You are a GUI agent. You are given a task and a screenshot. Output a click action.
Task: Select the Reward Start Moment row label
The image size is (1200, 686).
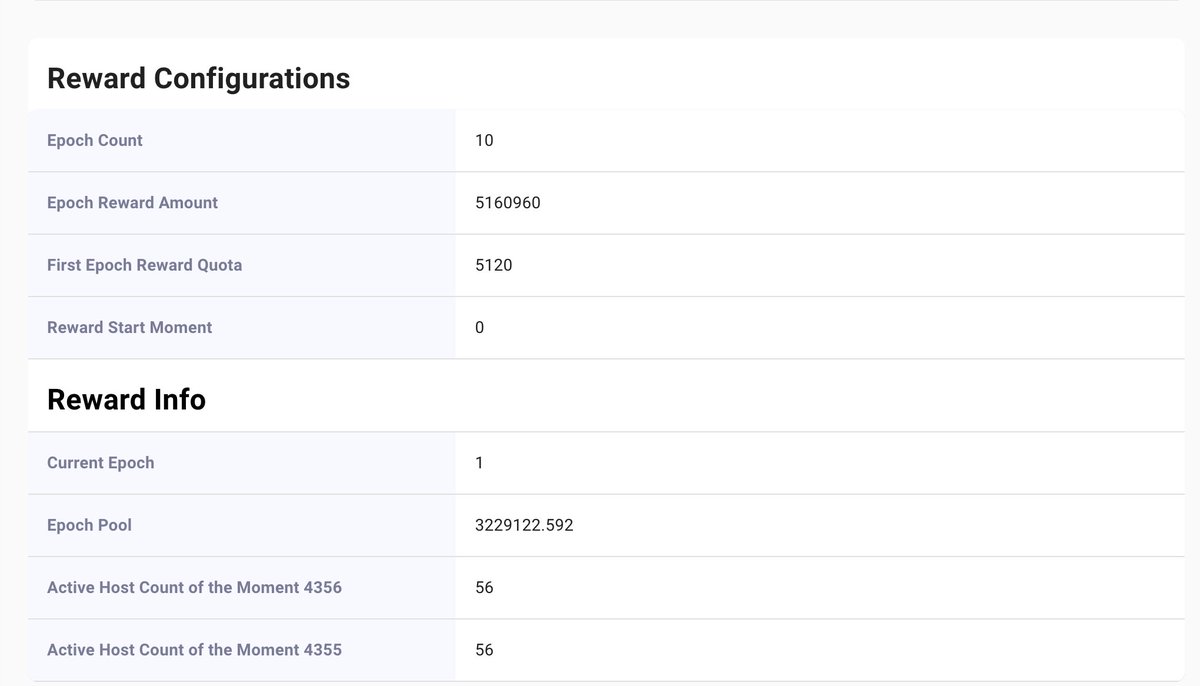pos(129,327)
